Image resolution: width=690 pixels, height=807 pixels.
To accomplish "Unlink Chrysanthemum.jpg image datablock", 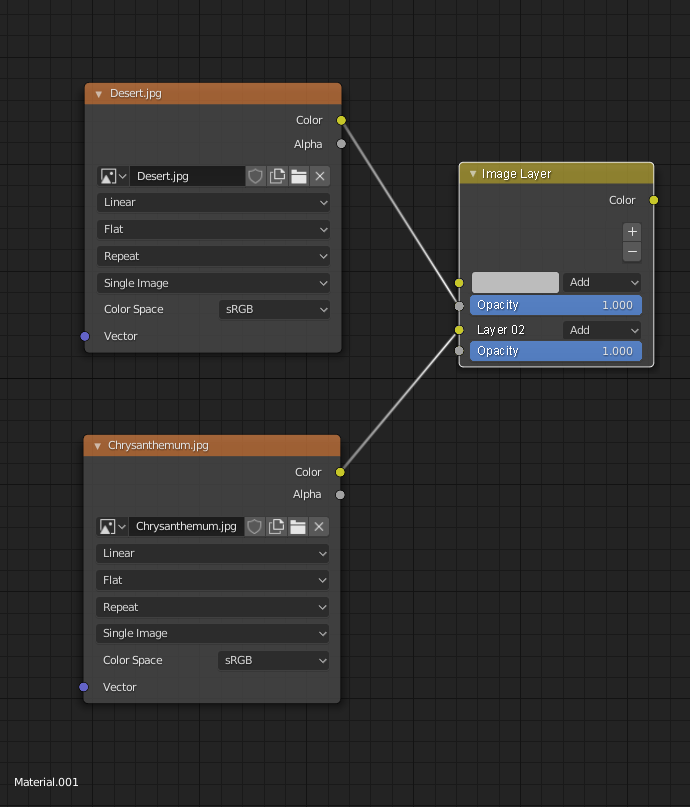I will tap(319, 527).
